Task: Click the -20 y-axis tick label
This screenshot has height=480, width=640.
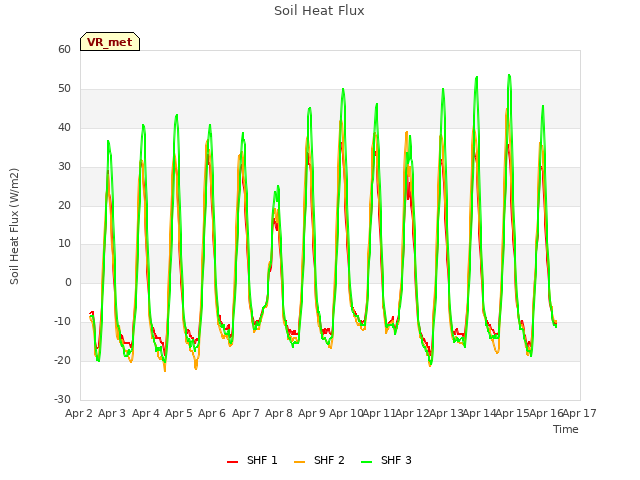Action: click(63, 360)
